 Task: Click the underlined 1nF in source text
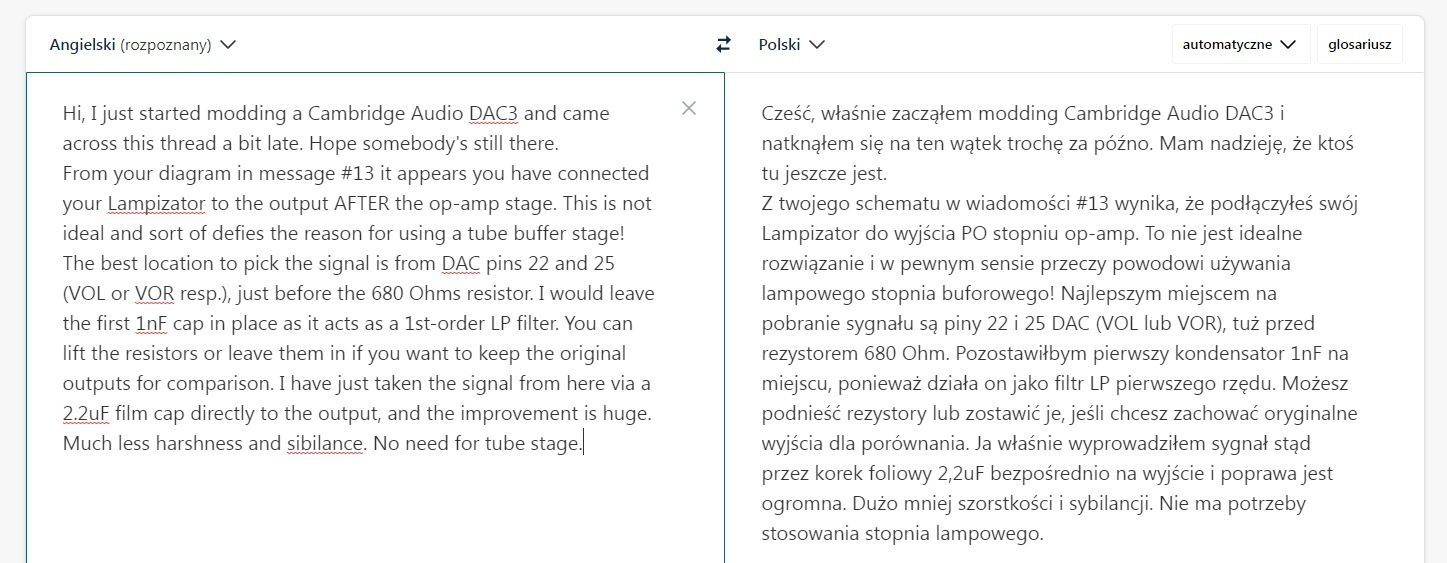pyautogui.click(x=152, y=323)
